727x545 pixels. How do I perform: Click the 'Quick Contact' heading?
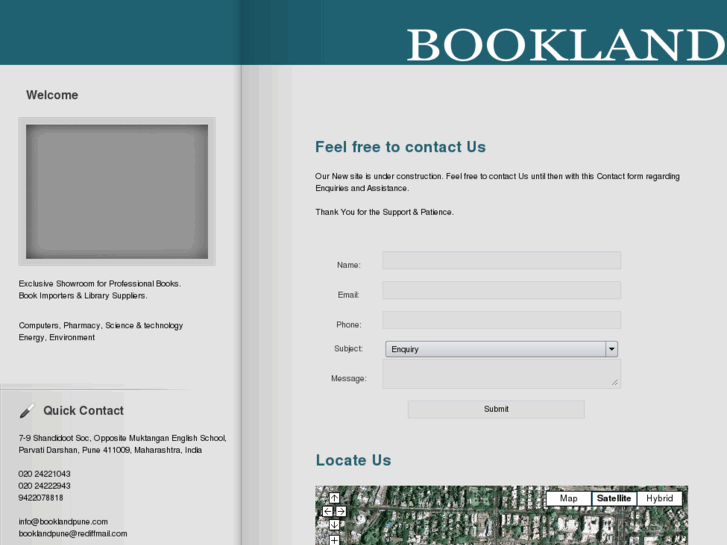[x=83, y=410]
